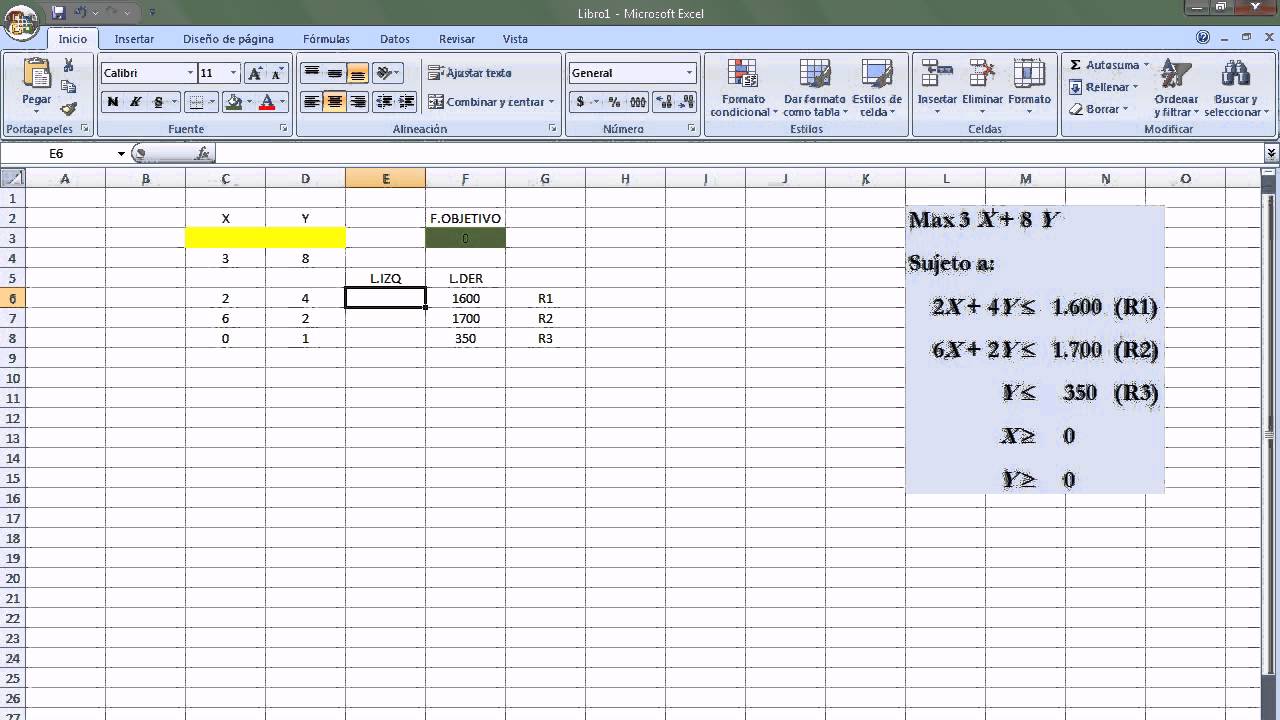Toggle underline (S) formatting
1280x720 pixels.
pos(158,102)
